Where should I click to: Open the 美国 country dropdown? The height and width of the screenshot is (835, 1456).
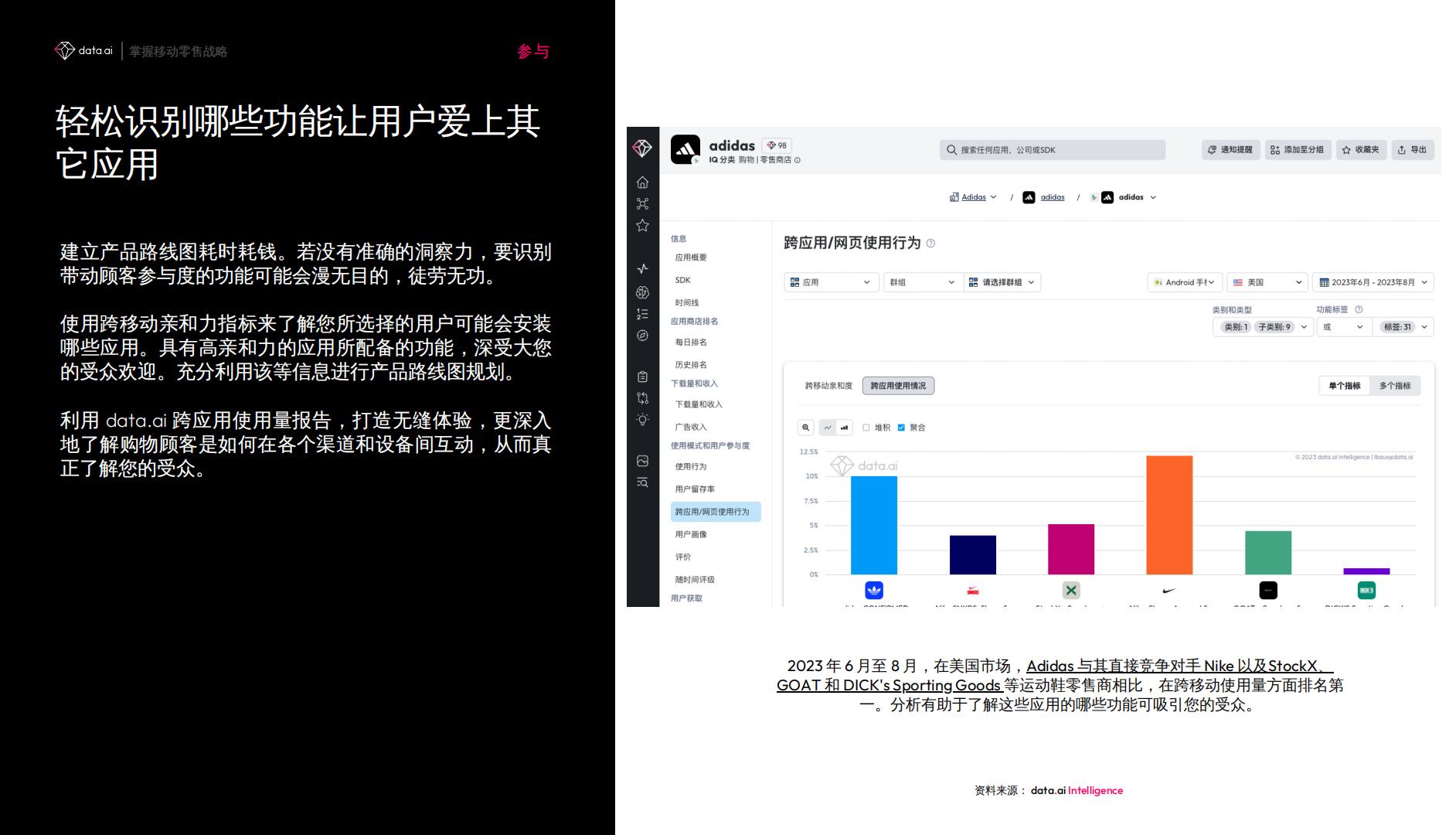pyautogui.click(x=1267, y=282)
